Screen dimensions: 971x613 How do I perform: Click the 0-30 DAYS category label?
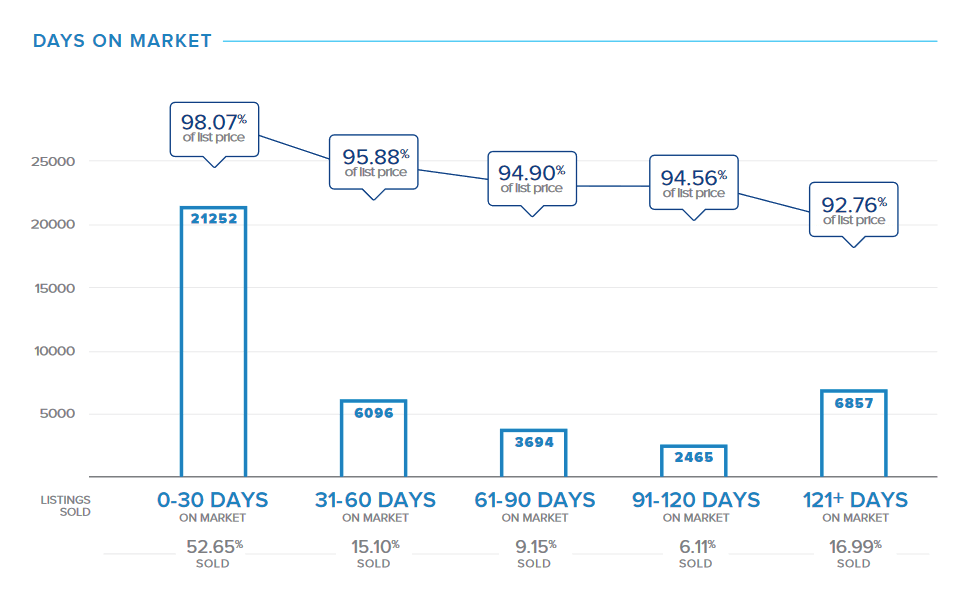click(x=213, y=501)
